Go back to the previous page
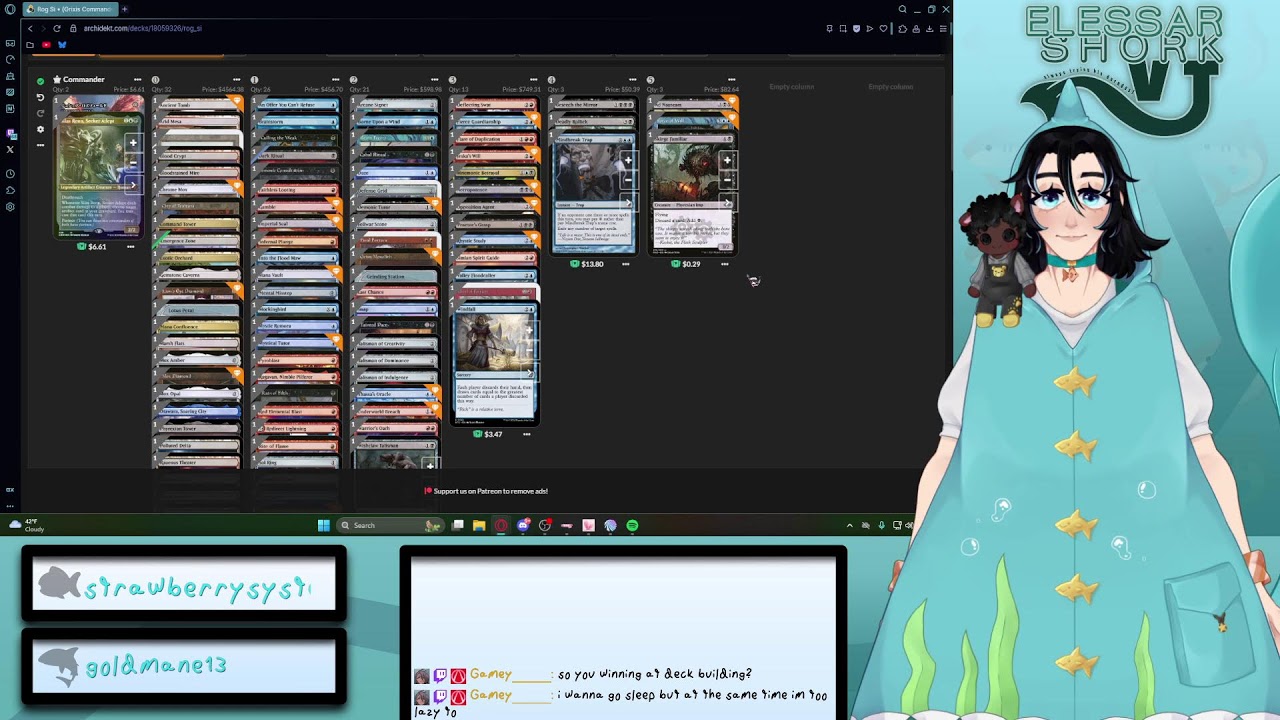This screenshot has height=720, width=1280. pos(30,28)
